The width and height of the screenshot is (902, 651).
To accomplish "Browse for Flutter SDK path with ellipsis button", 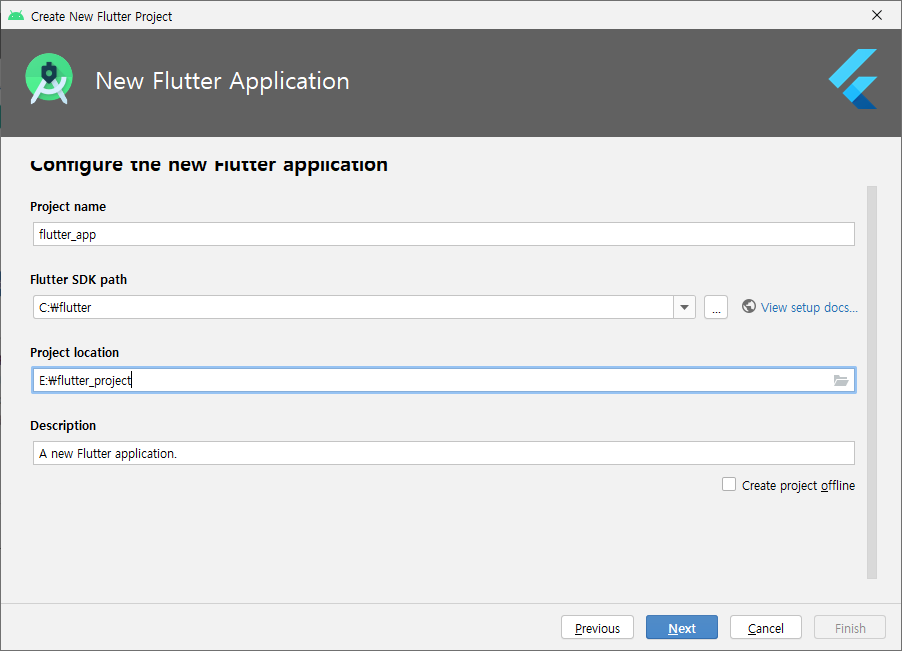I will coord(716,307).
